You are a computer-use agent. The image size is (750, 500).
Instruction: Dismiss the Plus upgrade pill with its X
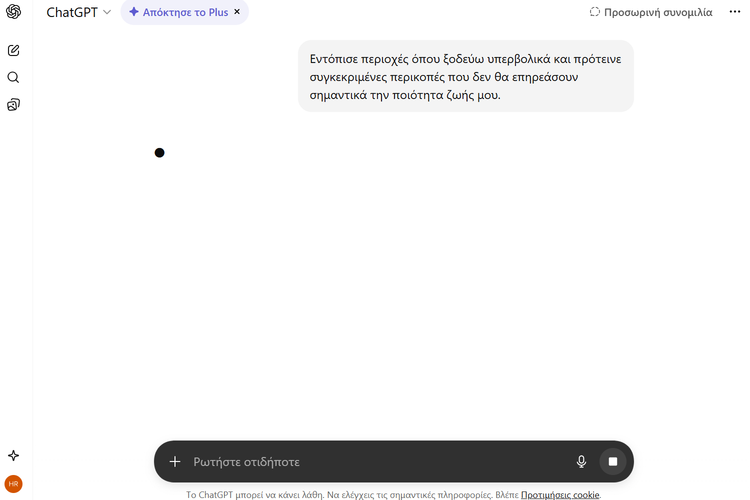[x=237, y=12]
